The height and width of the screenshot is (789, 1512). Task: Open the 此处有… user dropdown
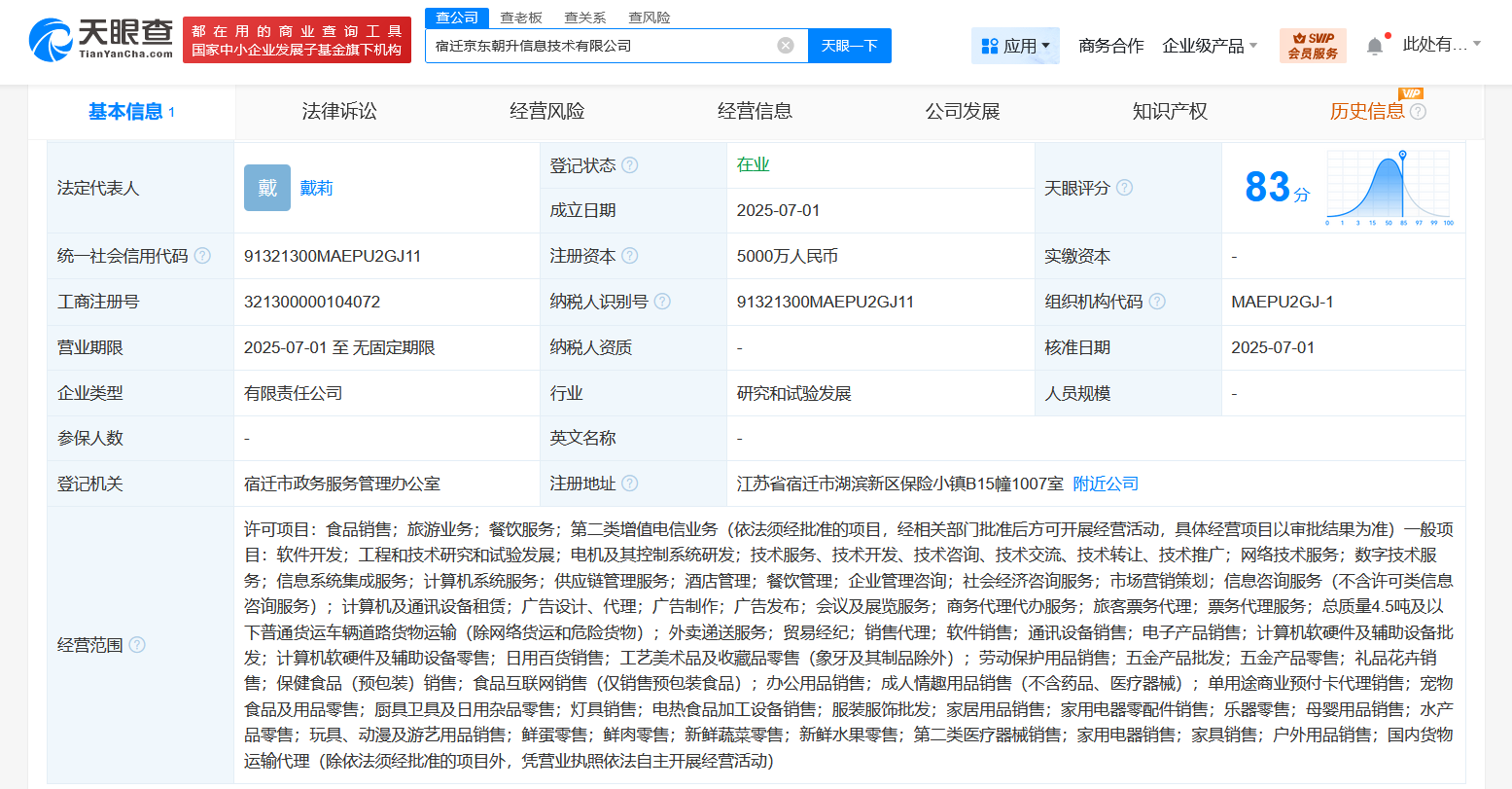click(1442, 45)
